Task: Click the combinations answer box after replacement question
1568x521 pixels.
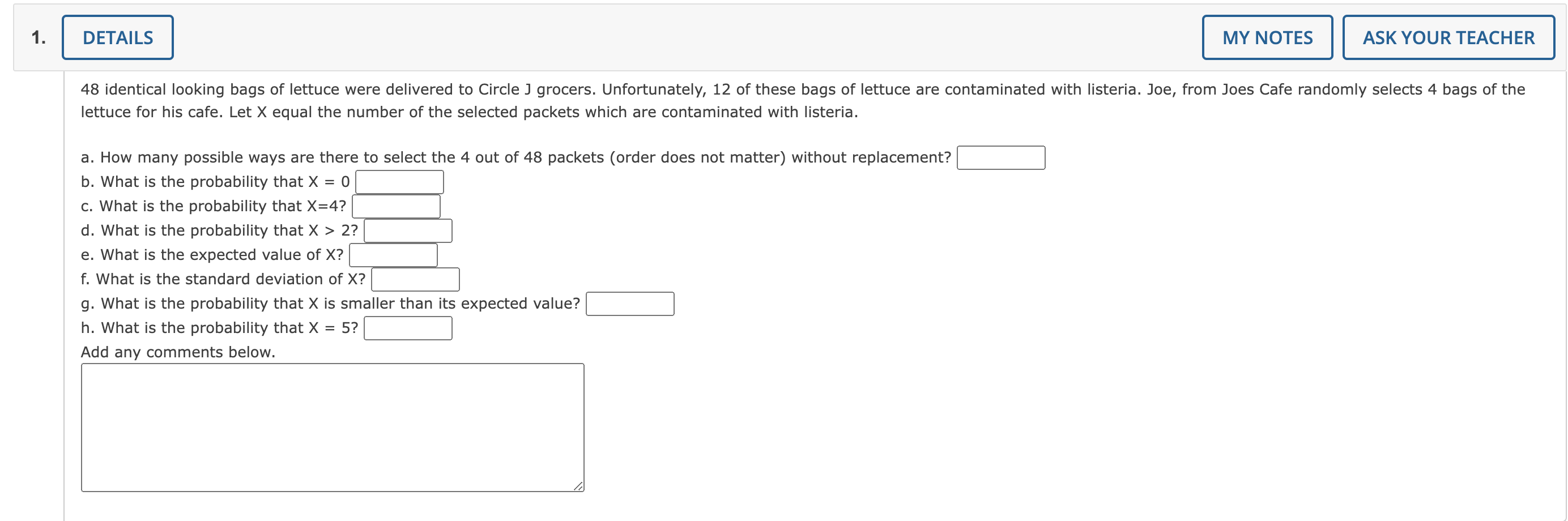Action: pos(1001,157)
